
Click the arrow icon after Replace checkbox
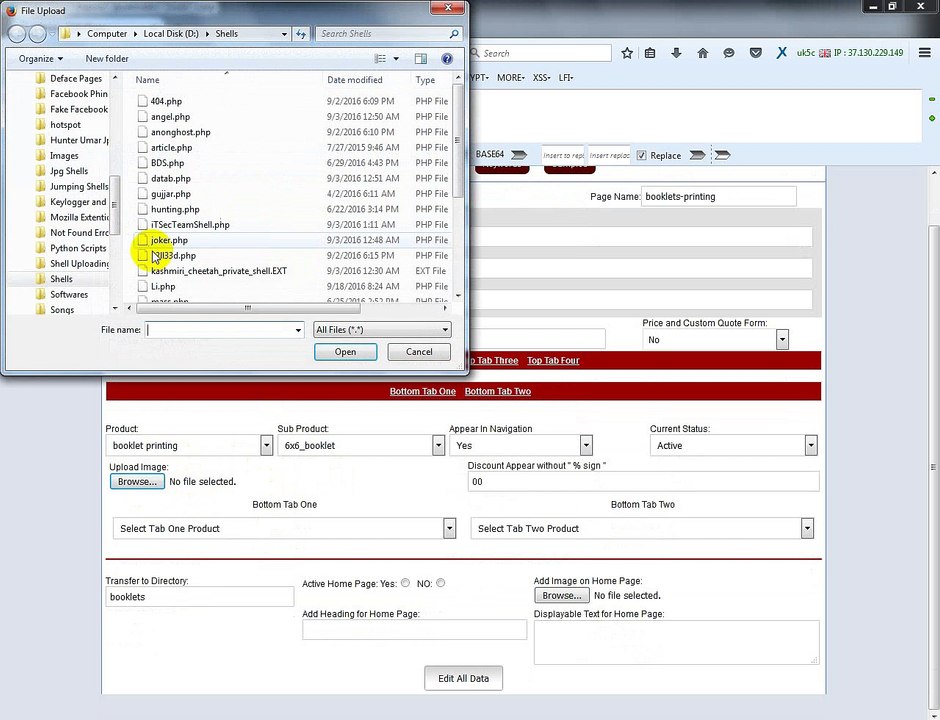tap(697, 155)
